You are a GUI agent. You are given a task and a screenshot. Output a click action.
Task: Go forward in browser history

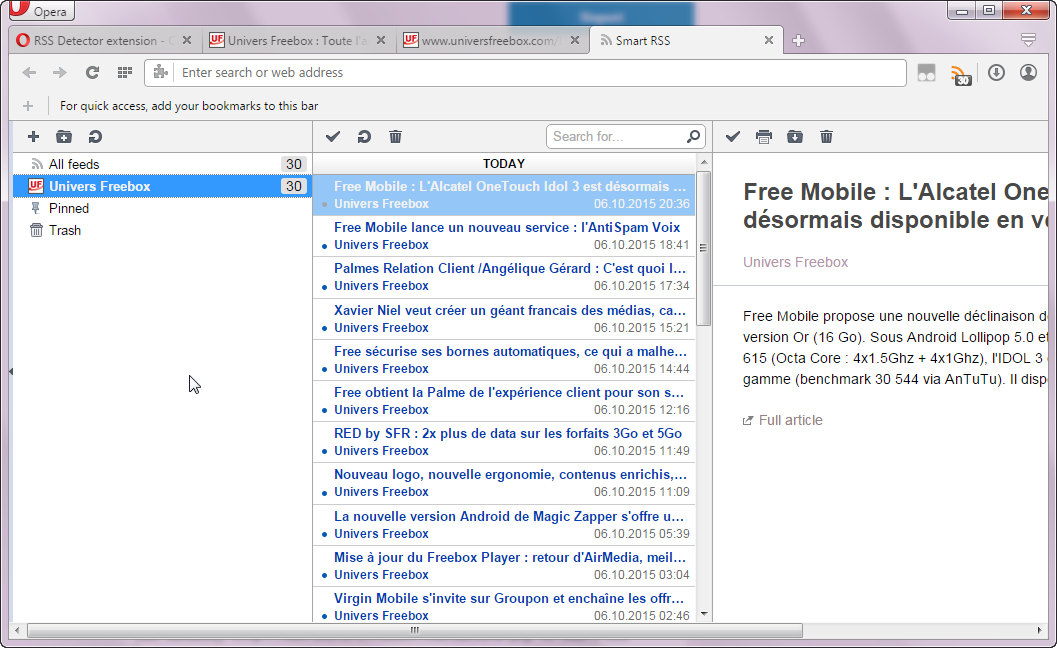click(60, 73)
